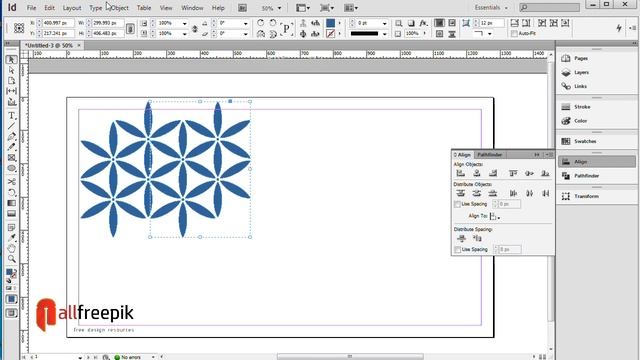640x360 pixels.
Task: Open the Layout menu
Action: [x=72, y=8]
